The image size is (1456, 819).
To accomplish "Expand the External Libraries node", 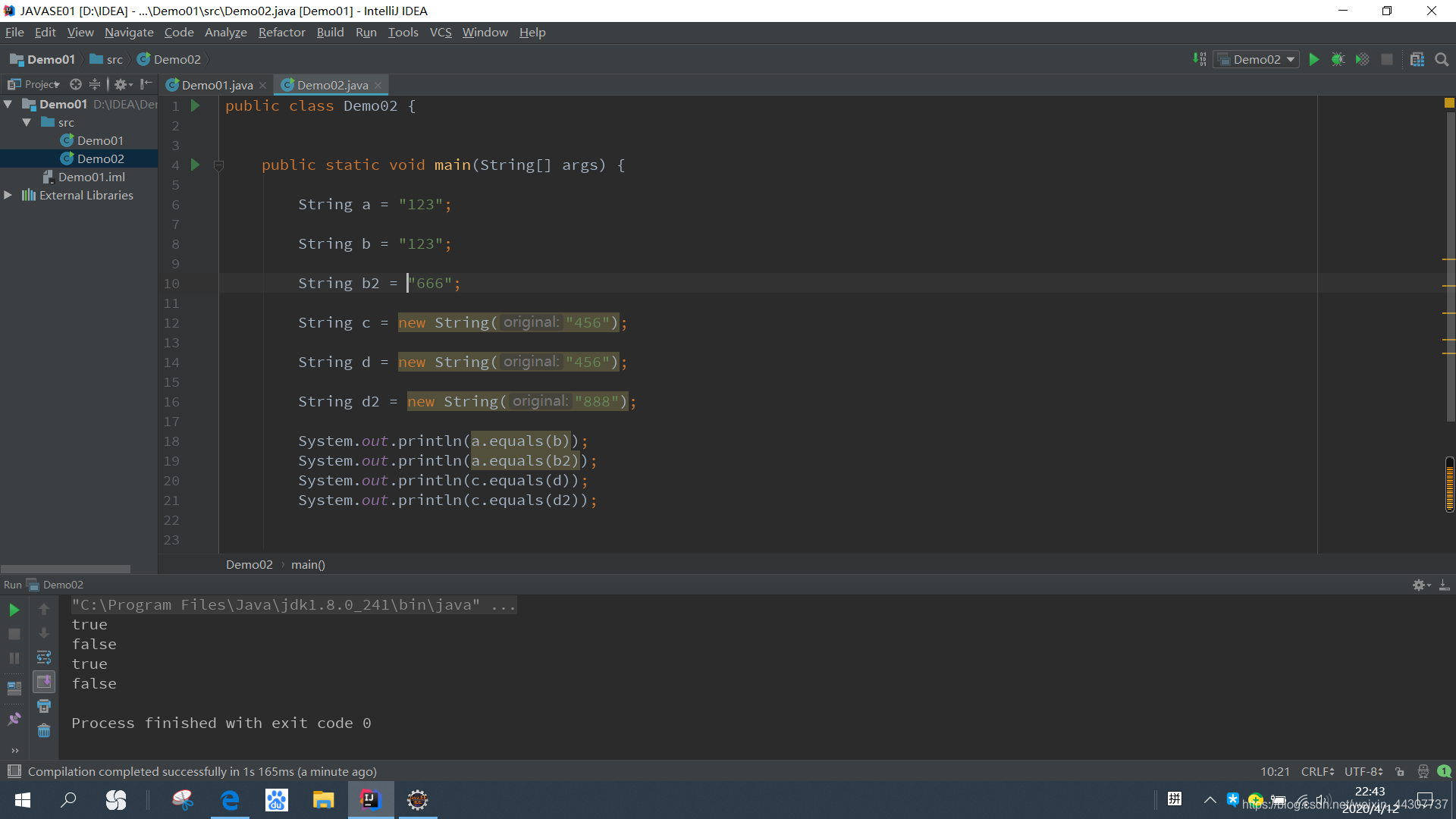I will pyautogui.click(x=9, y=195).
